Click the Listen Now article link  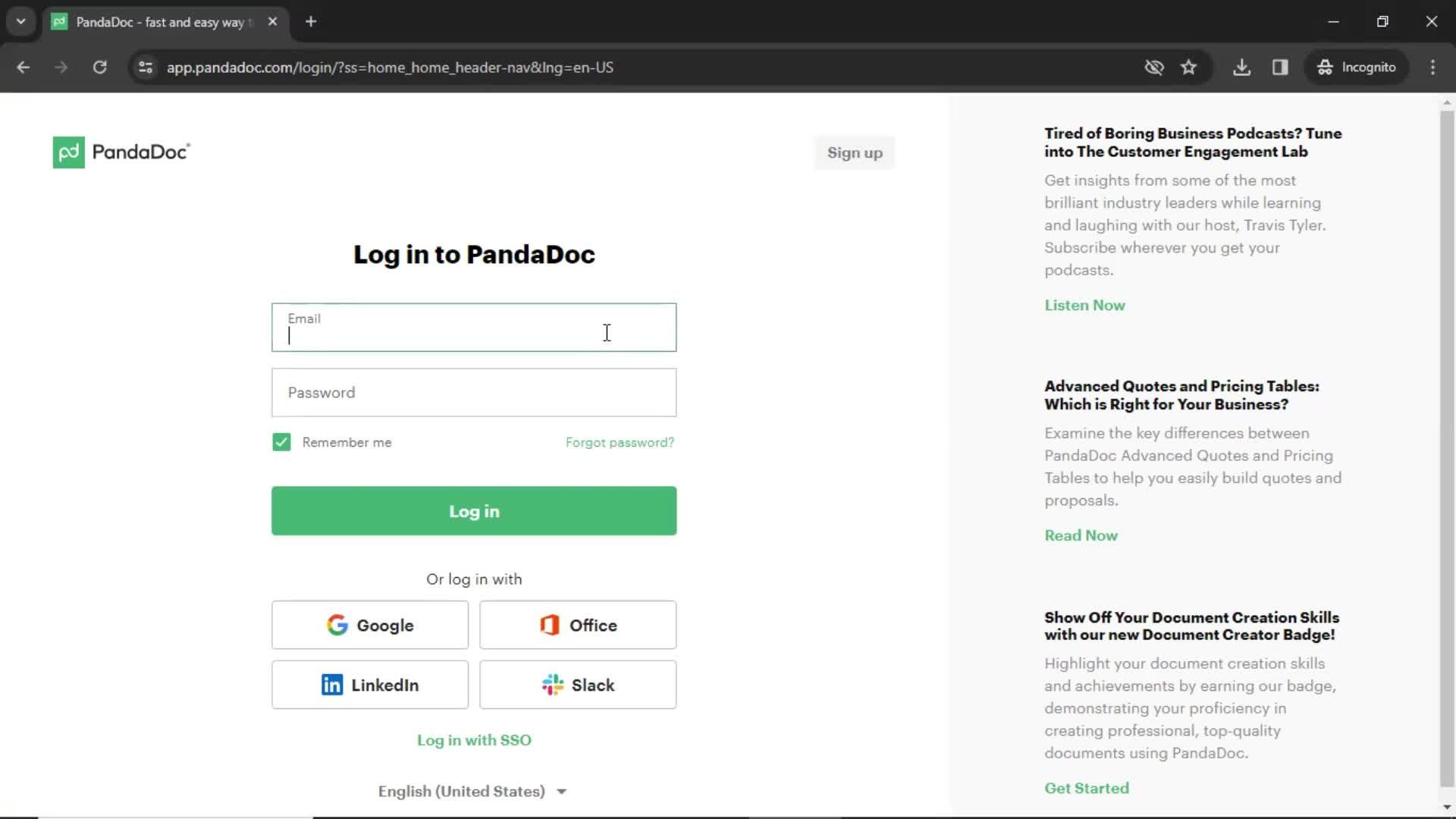1085,305
